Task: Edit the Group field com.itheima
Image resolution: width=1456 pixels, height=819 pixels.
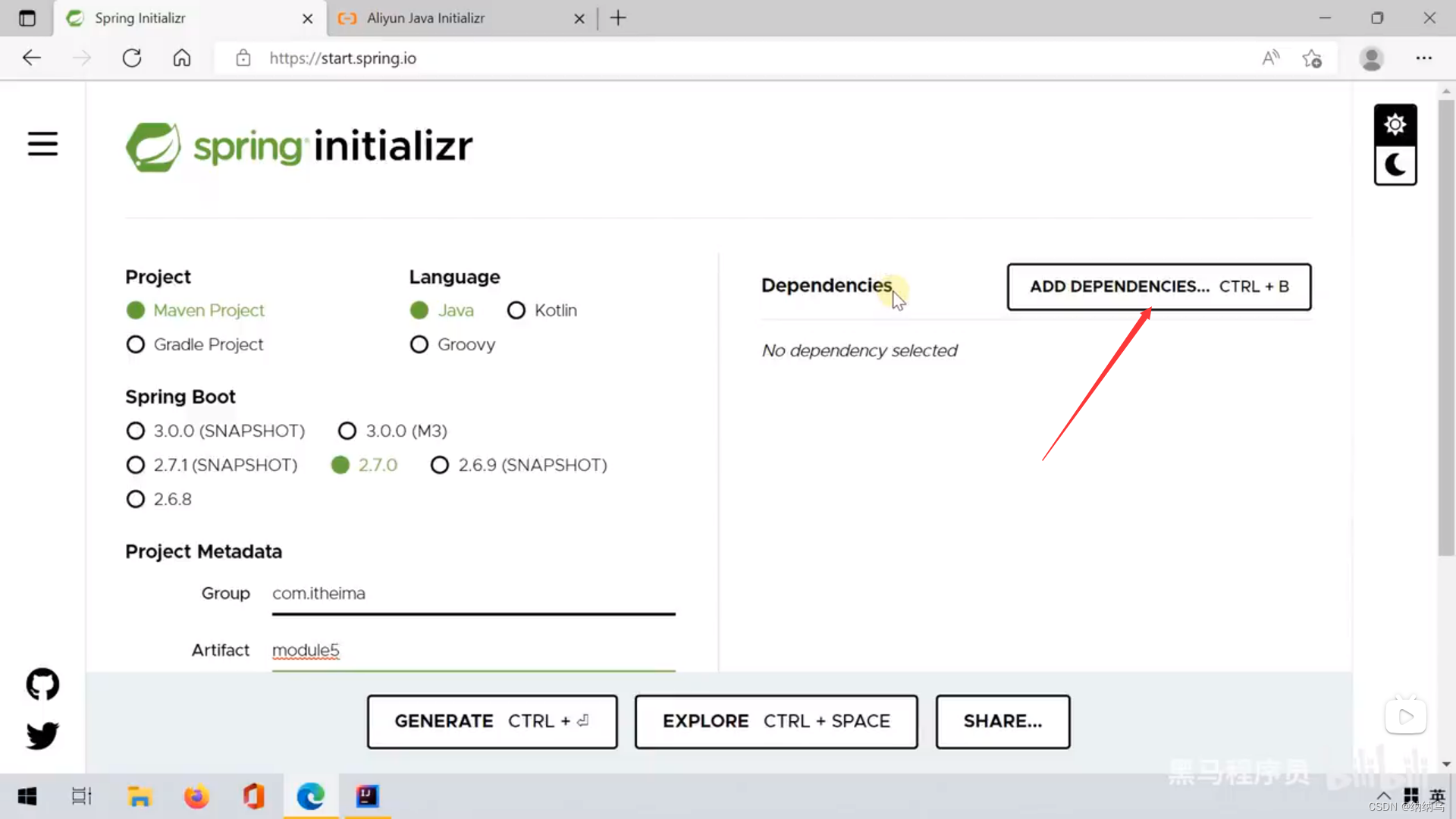Action: [473, 594]
